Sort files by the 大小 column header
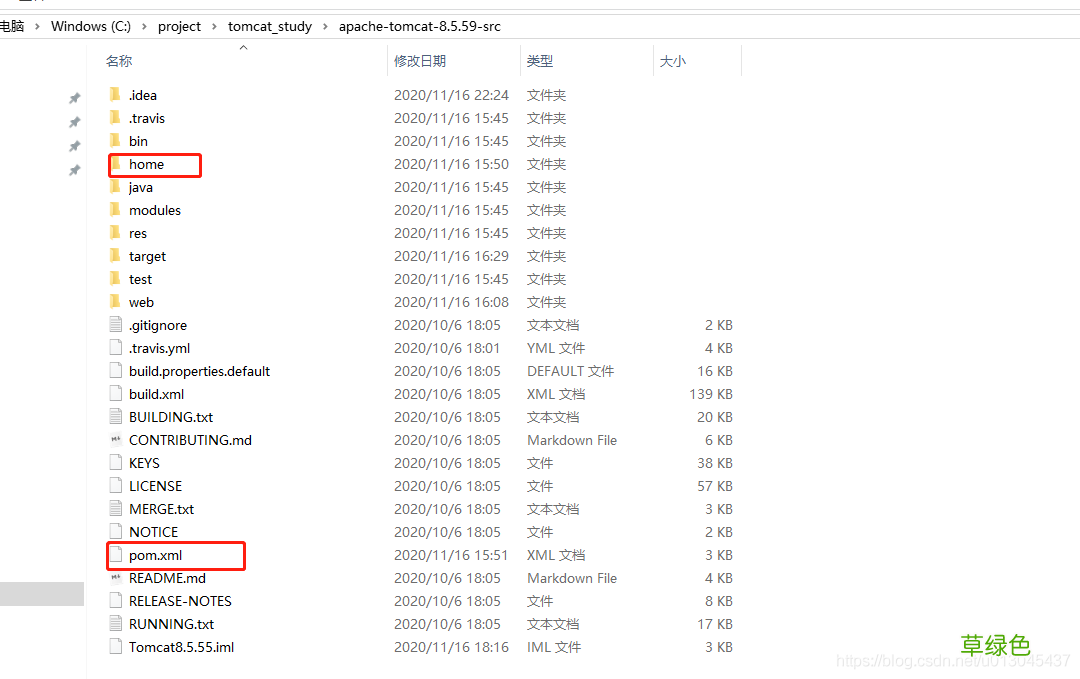1080x679 pixels. (673, 61)
